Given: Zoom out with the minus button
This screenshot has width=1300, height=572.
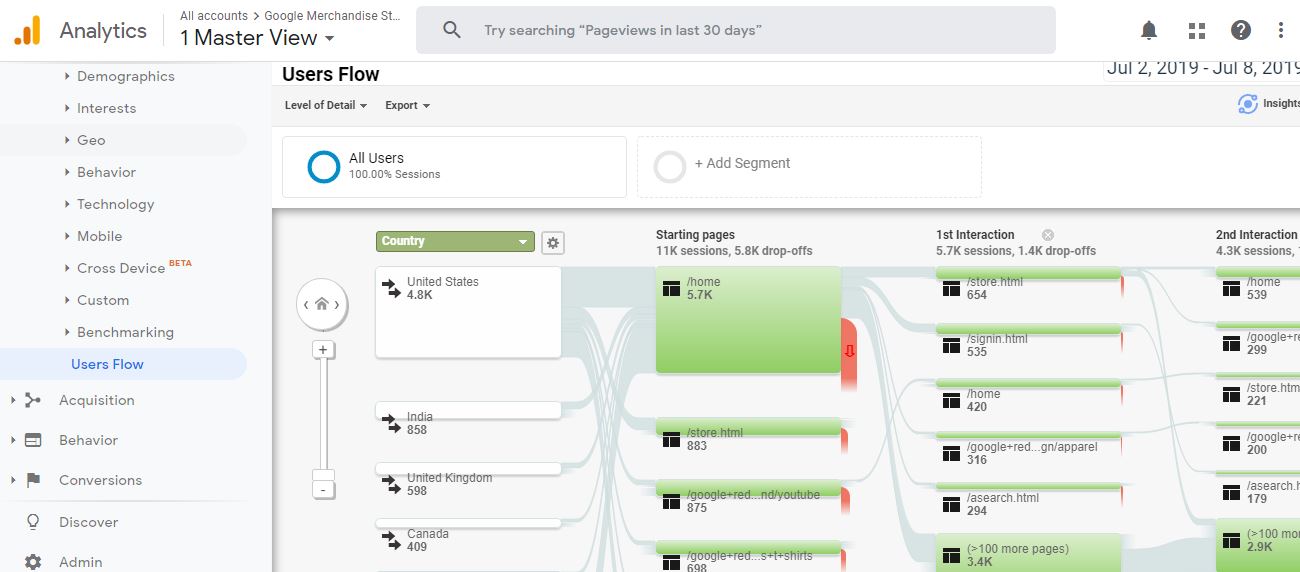Looking at the screenshot, I should (322, 490).
